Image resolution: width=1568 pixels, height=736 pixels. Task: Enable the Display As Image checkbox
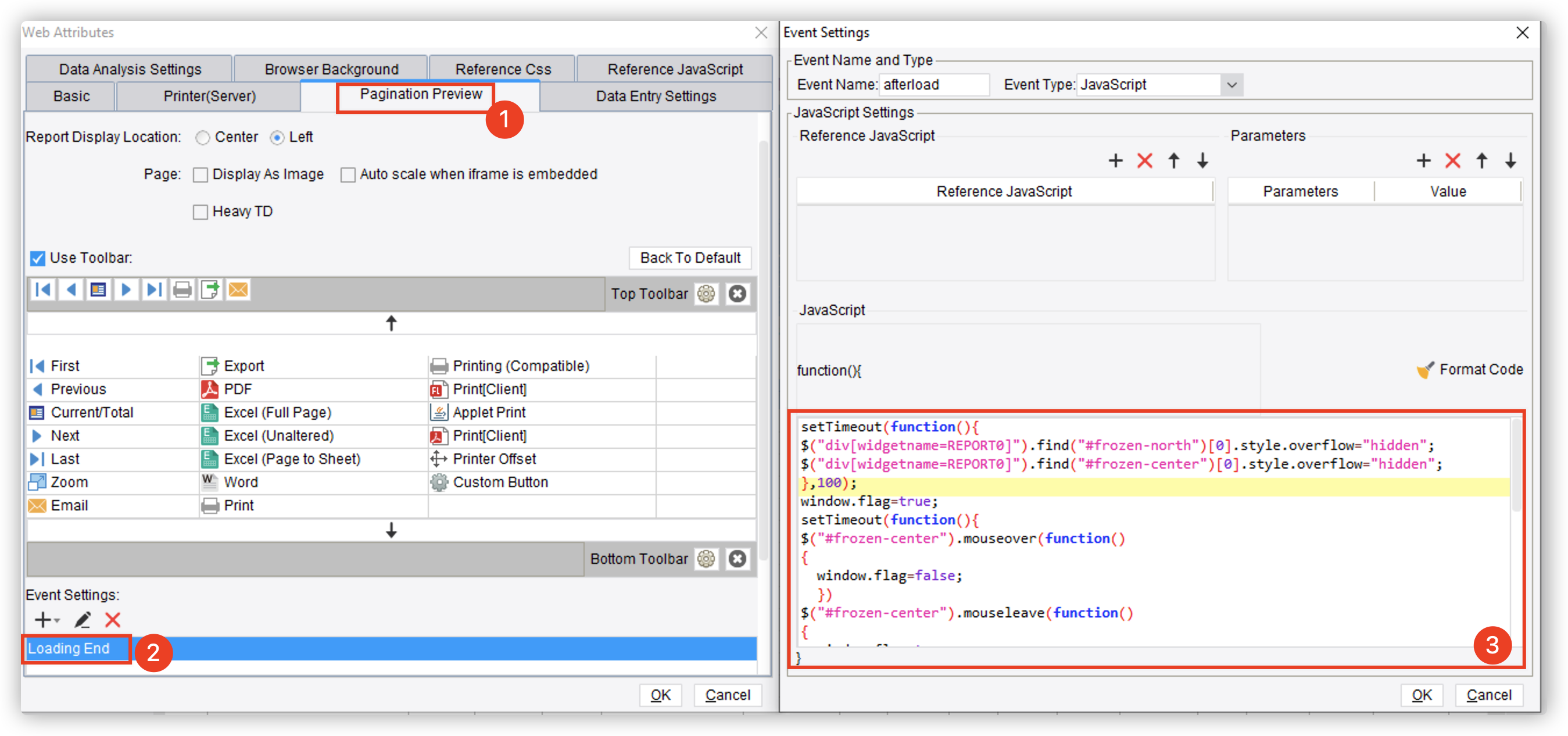[x=201, y=175]
